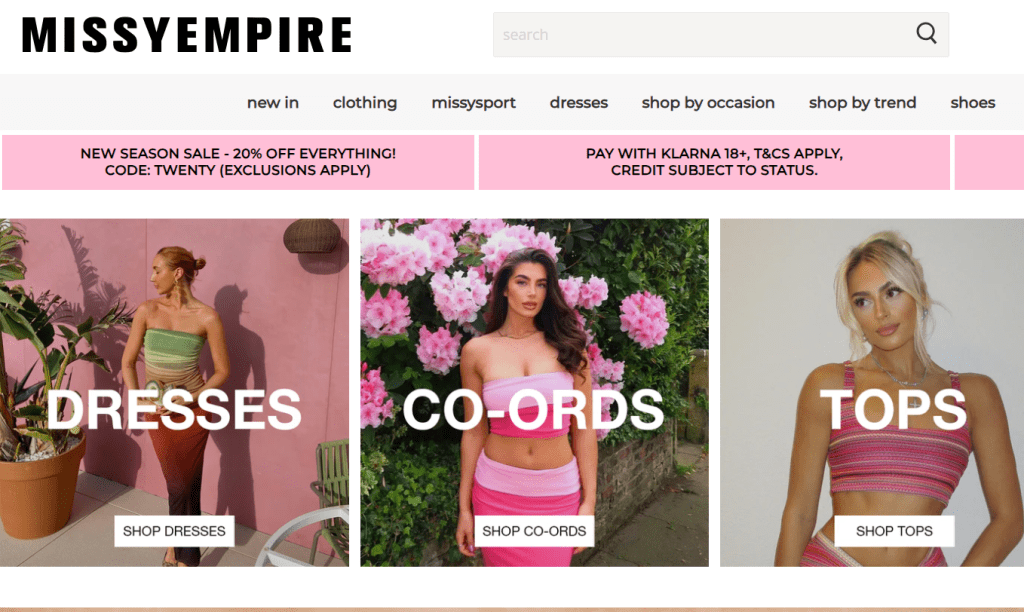Open the shoes menu
Viewport: 1024px width, 612px height.
(x=972, y=103)
